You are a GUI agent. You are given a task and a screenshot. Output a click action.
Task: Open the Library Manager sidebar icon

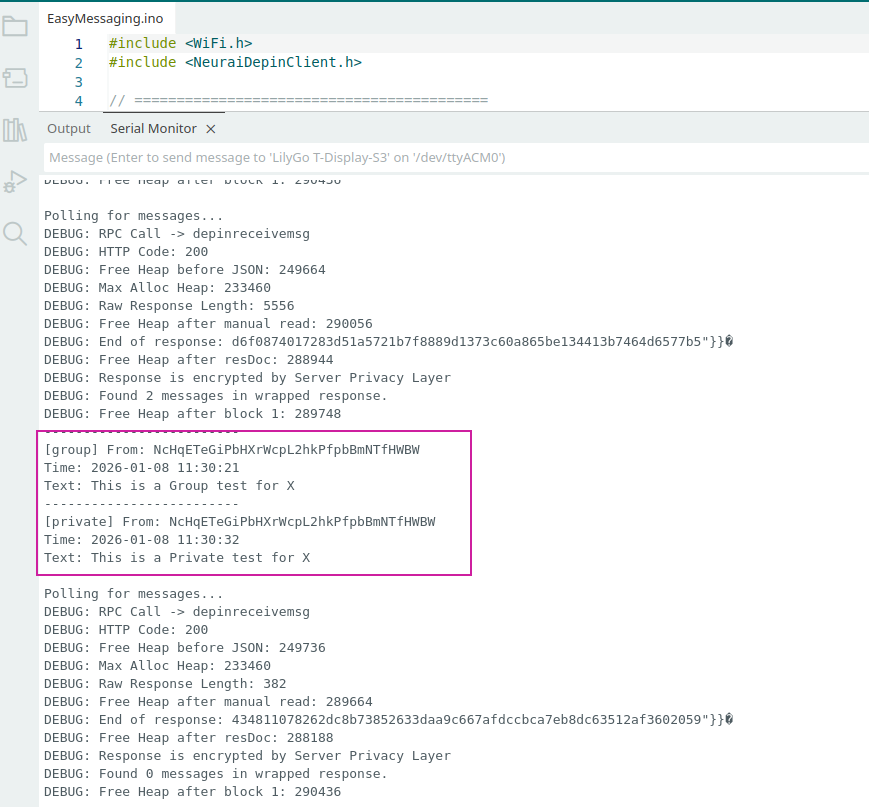[x=15, y=130]
